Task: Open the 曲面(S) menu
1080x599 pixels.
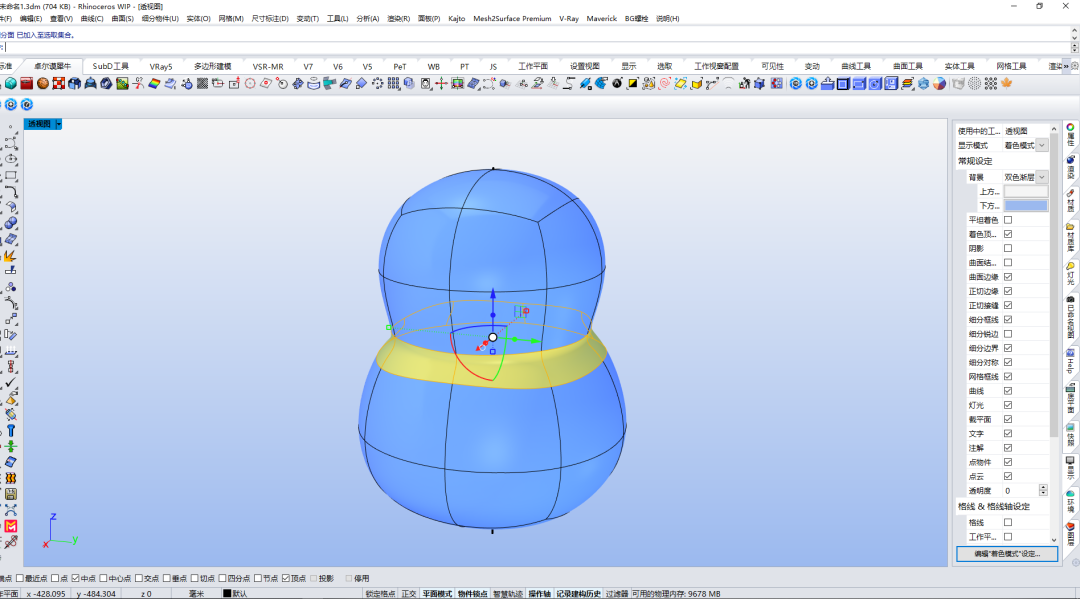Action: tap(123, 19)
